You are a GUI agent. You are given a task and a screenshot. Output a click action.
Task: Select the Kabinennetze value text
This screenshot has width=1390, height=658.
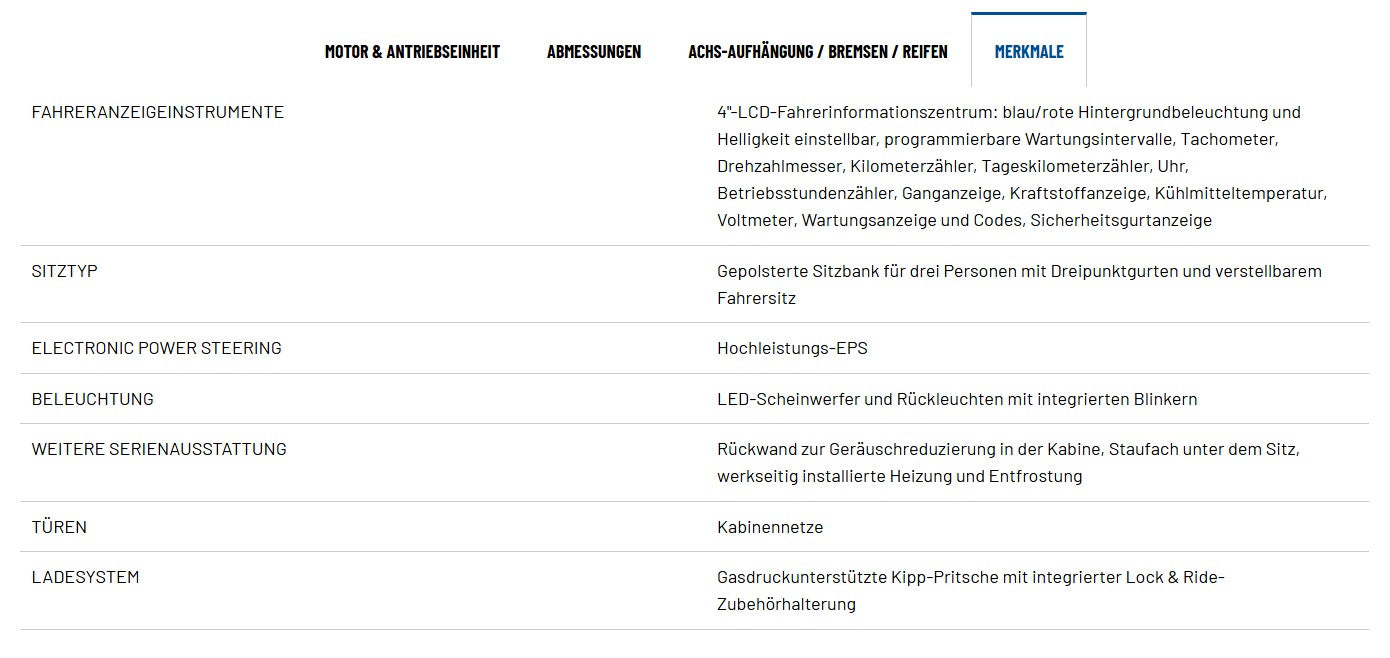[770, 527]
